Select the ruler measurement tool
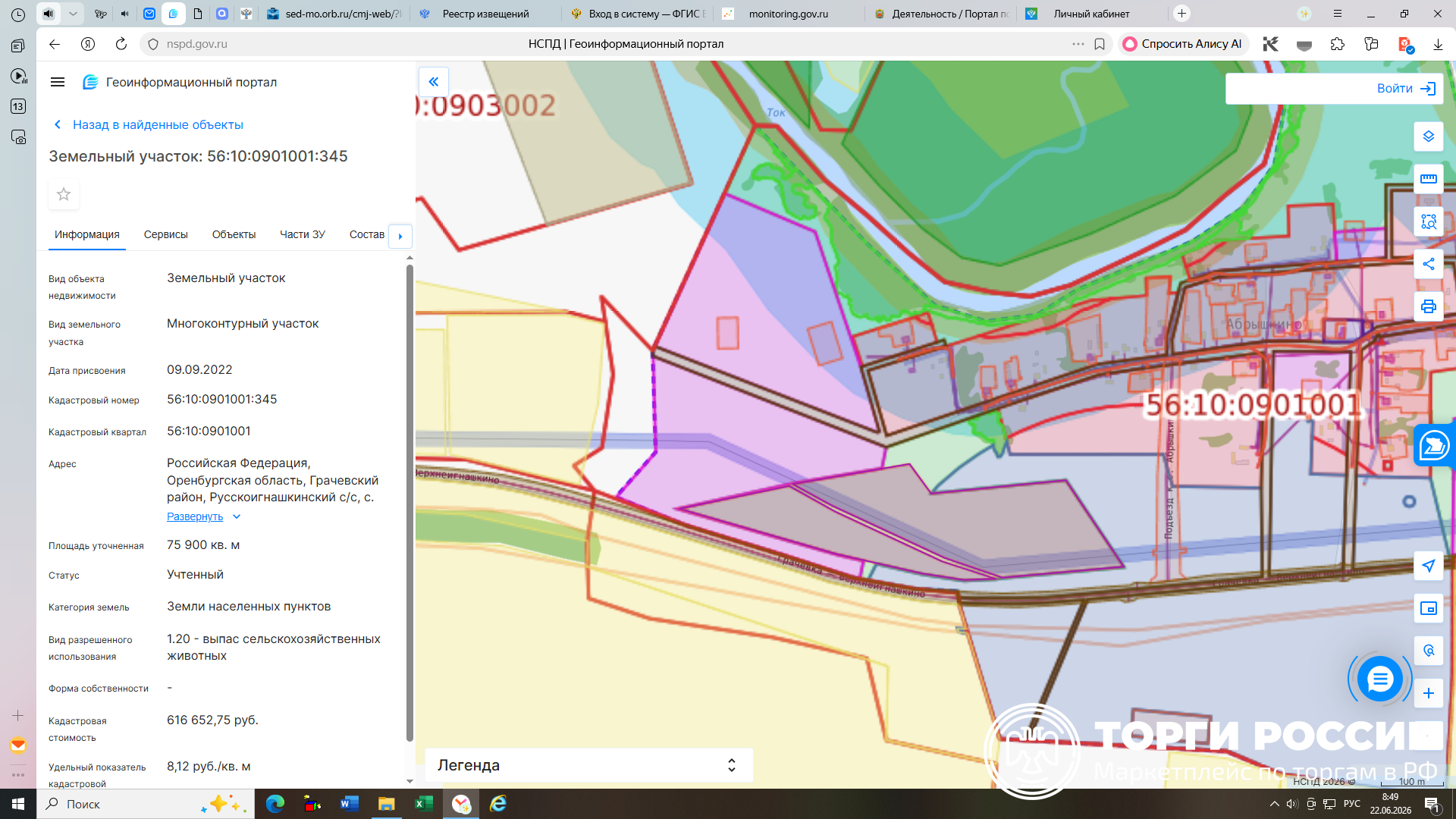 pos(1429,179)
